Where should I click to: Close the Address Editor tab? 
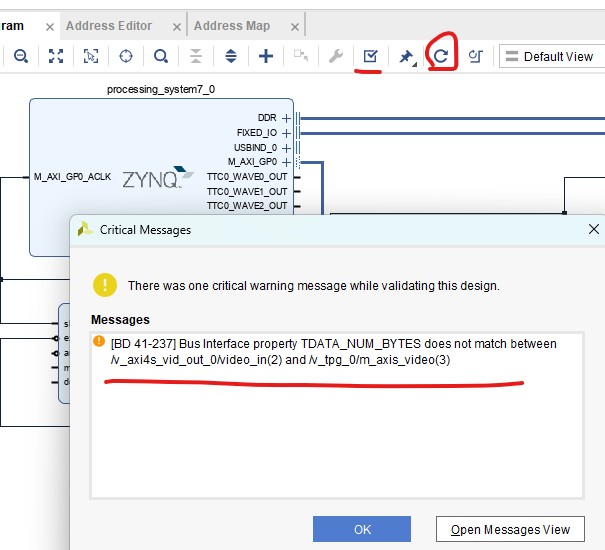coord(177,27)
